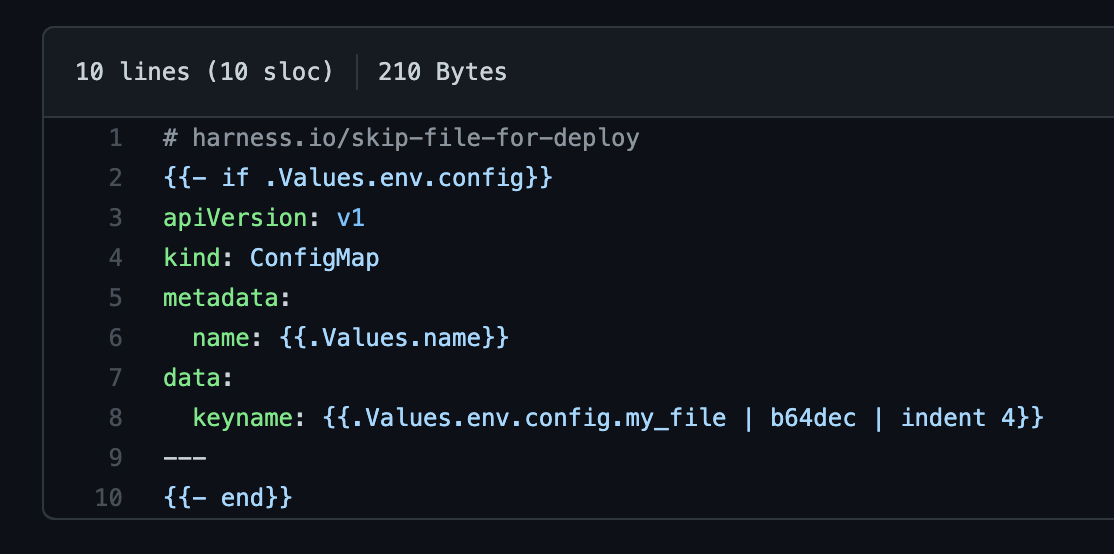Click the {{.Values.name}} template expression

(x=394, y=338)
